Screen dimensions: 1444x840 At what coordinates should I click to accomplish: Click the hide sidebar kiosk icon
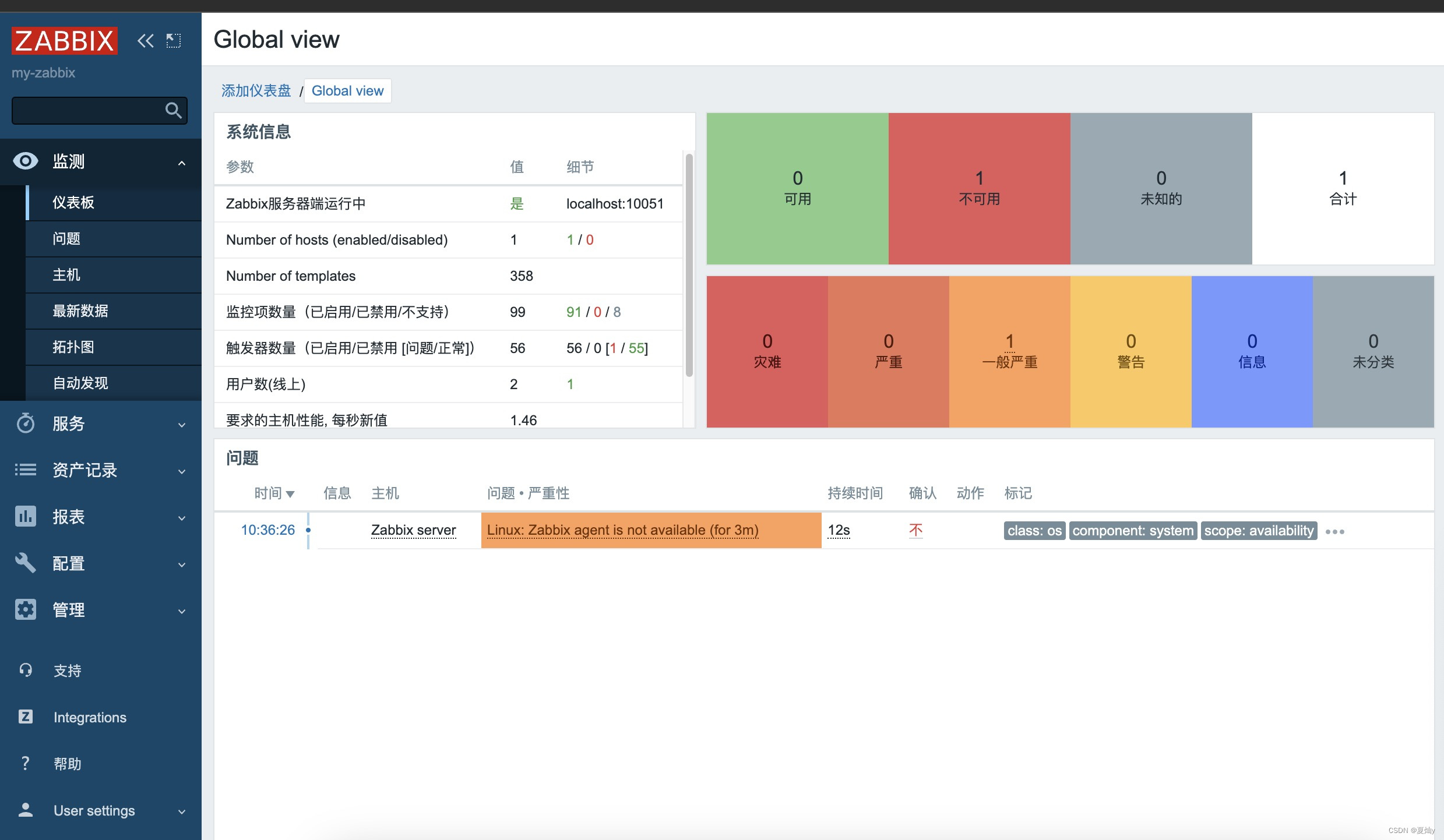point(174,41)
